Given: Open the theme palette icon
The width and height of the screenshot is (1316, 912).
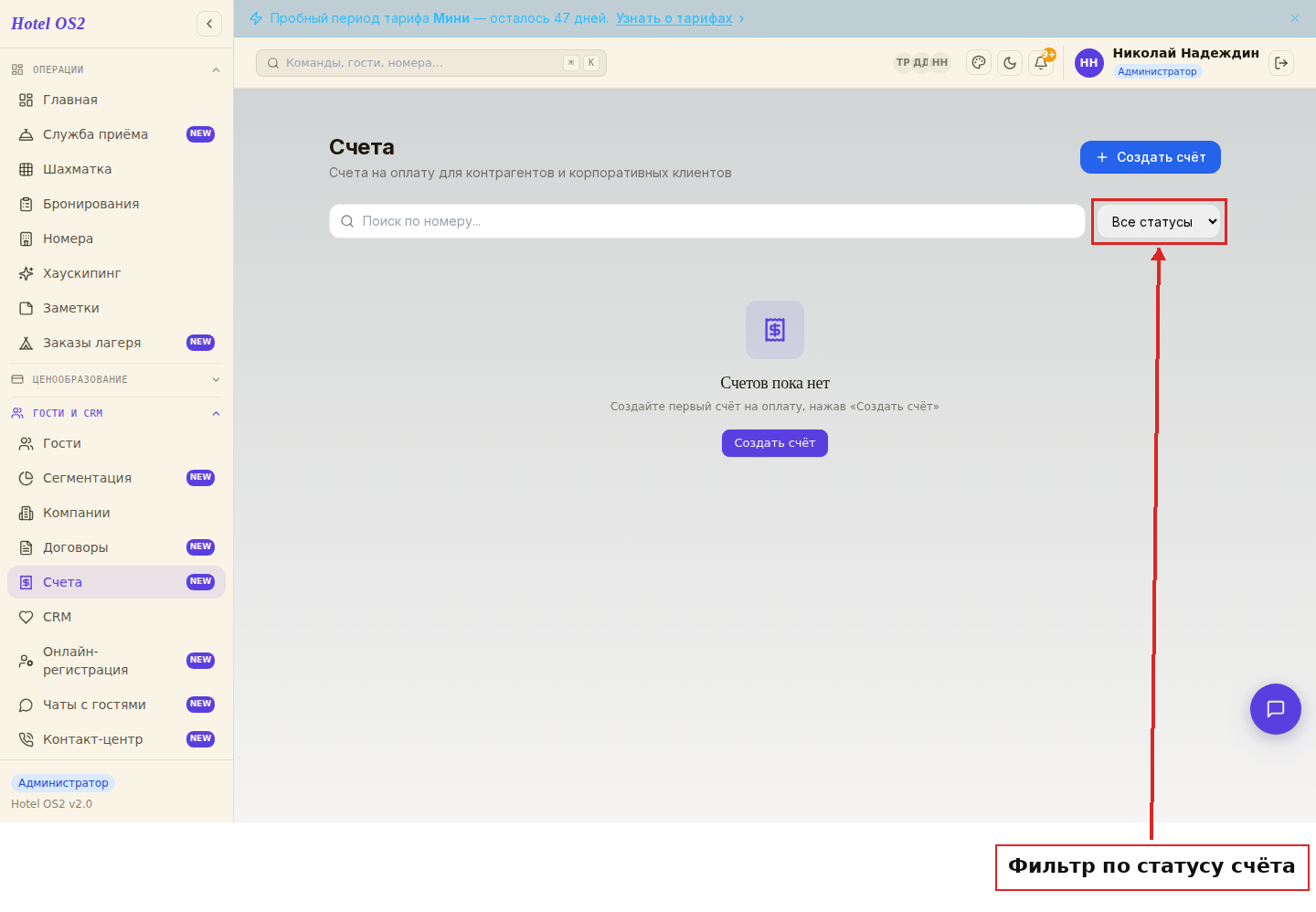Looking at the screenshot, I should coord(979,63).
